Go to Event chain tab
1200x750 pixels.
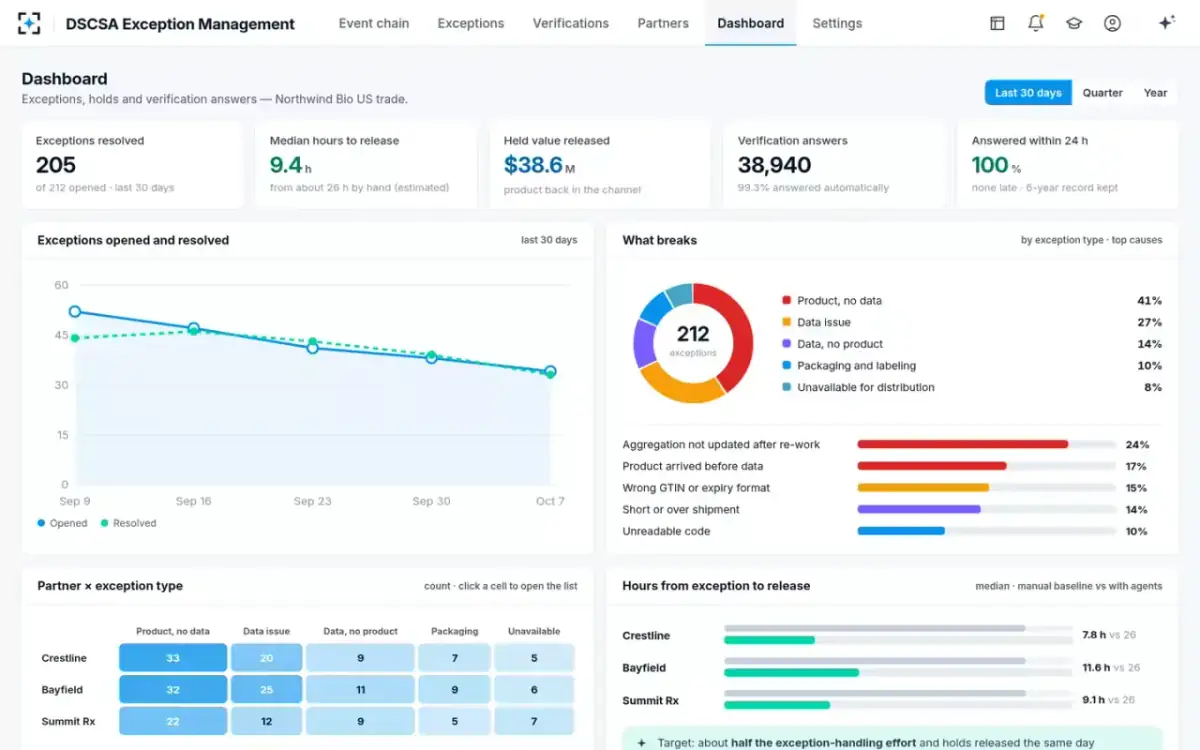(374, 23)
